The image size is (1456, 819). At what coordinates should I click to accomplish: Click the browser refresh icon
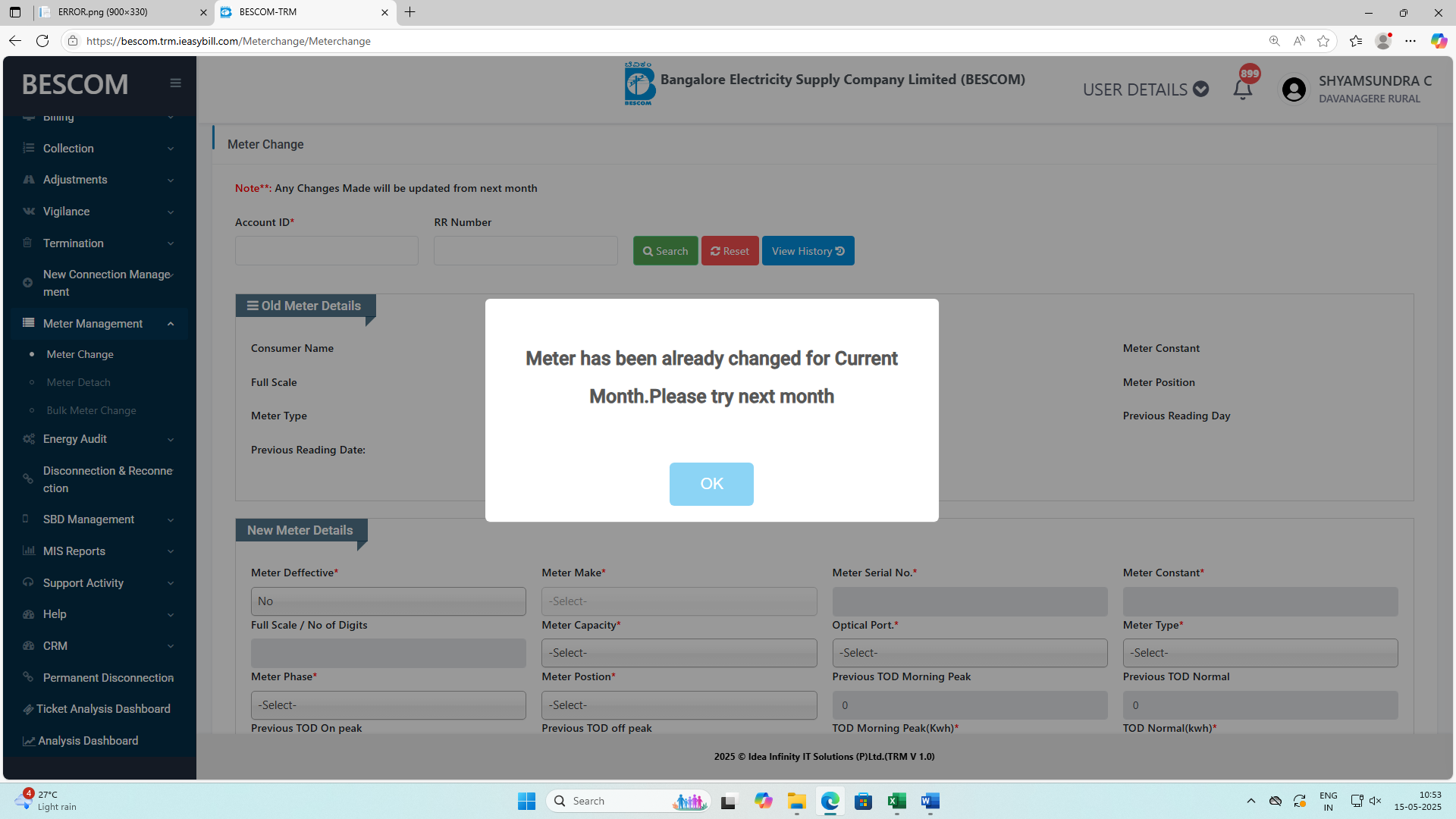coord(42,41)
